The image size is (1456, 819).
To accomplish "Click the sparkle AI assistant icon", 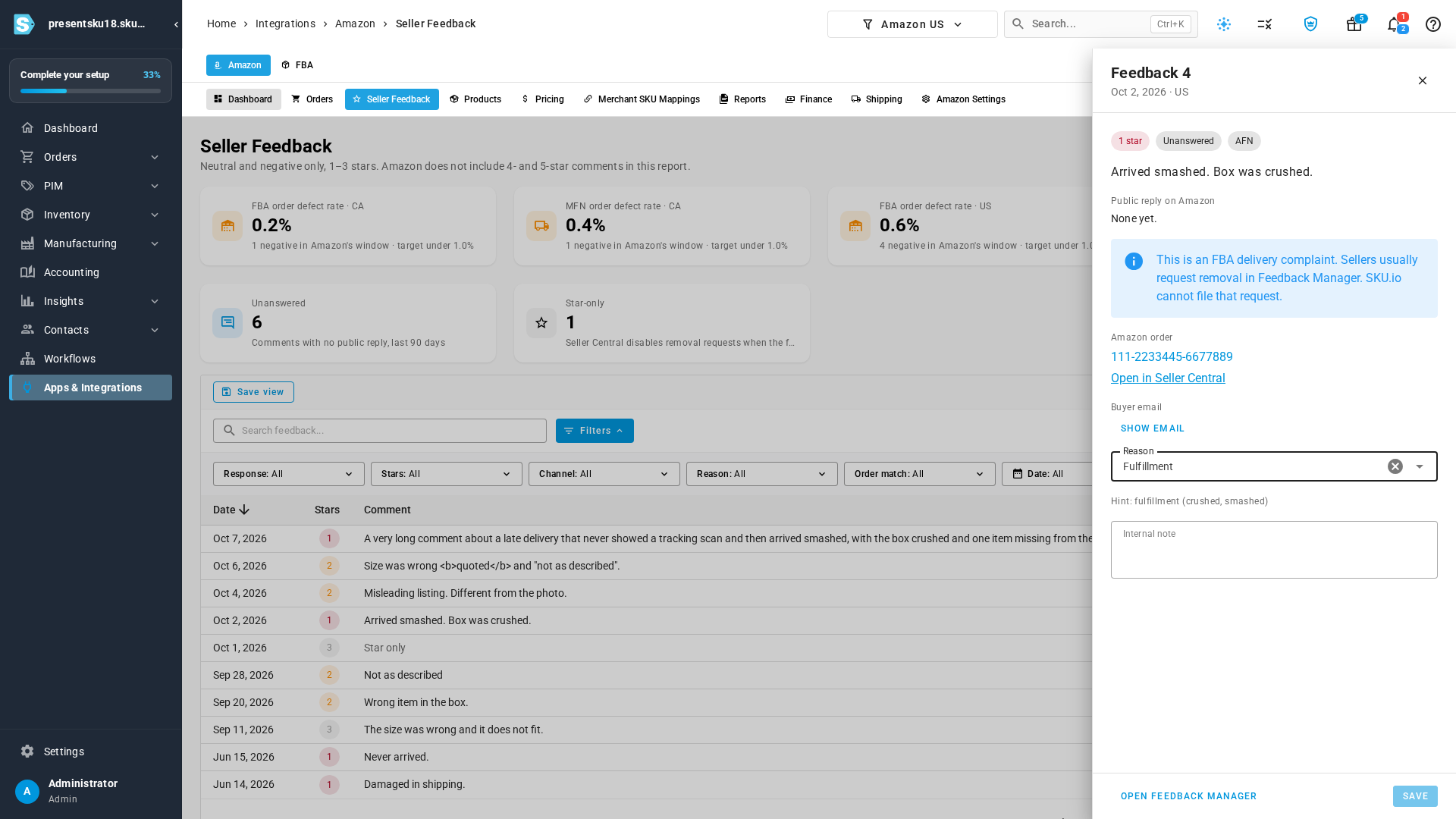I will click(x=1224, y=24).
